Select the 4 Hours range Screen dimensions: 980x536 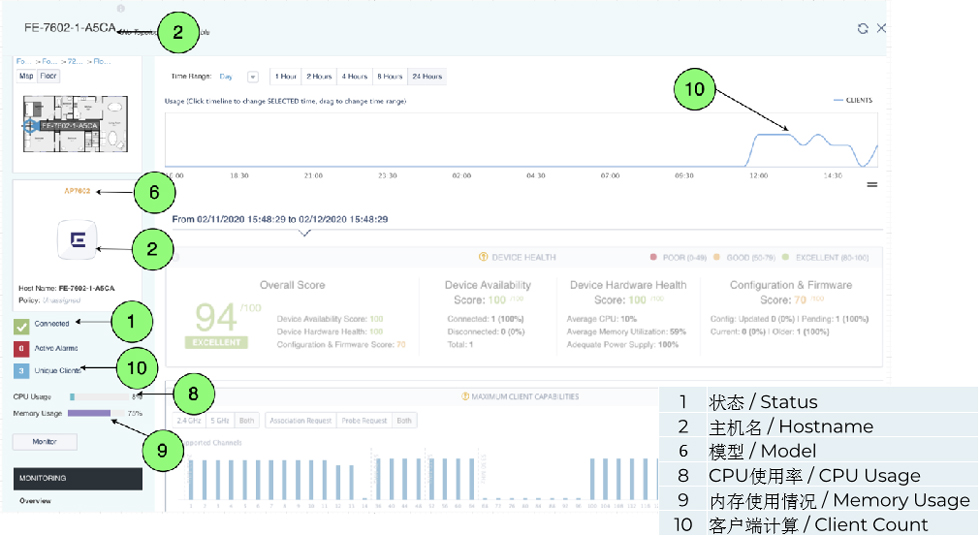[354, 77]
